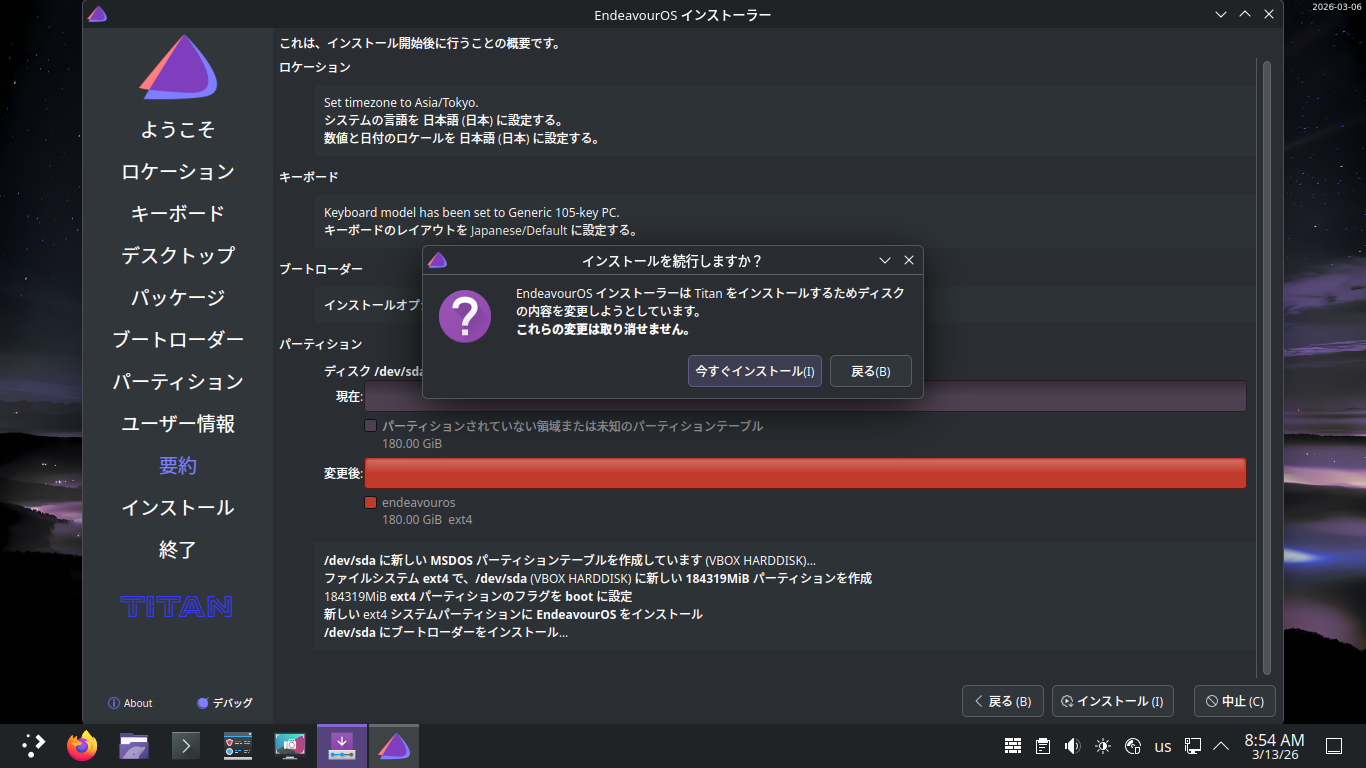Click the ロケーション heading in the summary

[315, 67]
